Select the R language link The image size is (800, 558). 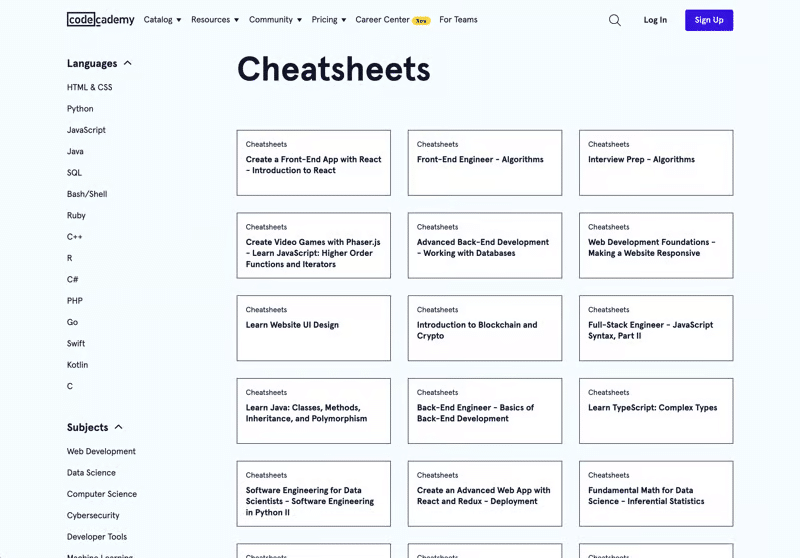(x=69, y=258)
